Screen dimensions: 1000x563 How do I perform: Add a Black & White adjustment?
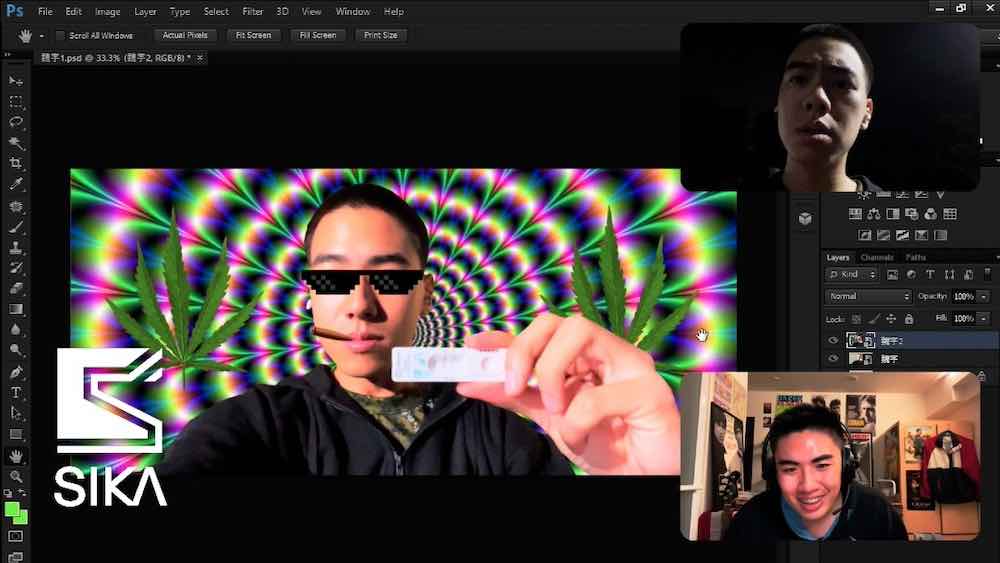point(893,214)
